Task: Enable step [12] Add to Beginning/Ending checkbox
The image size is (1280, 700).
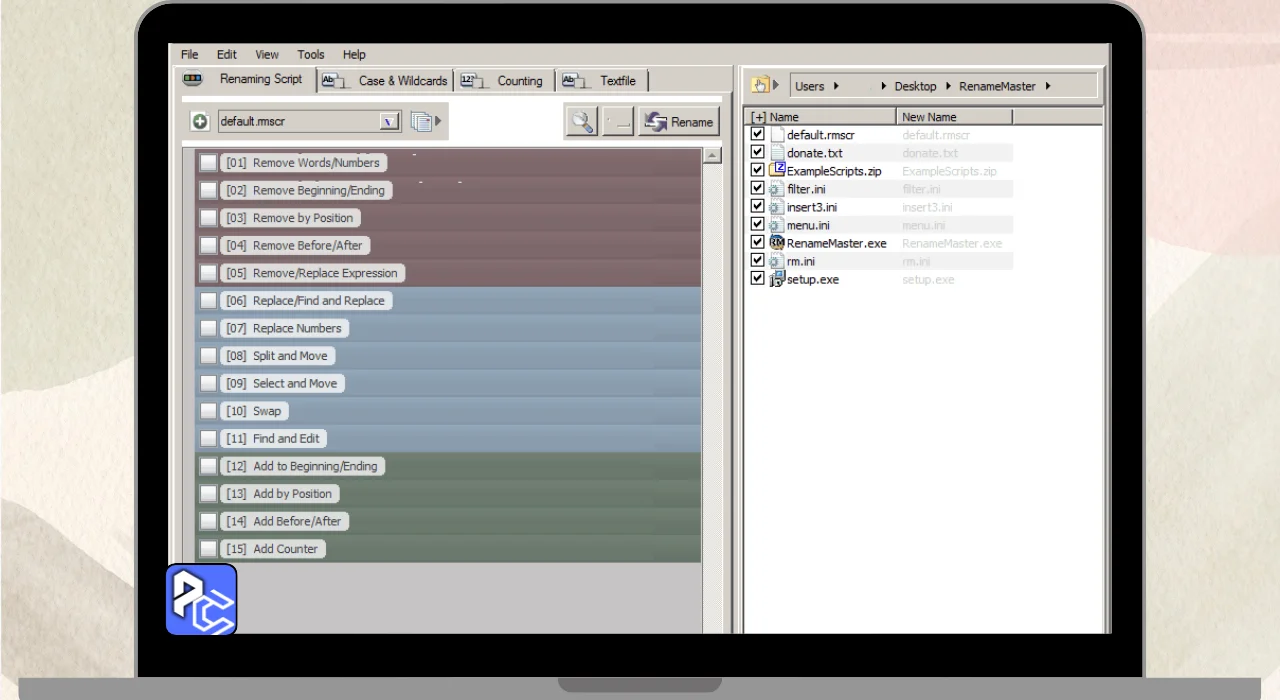Action: click(208, 466)
